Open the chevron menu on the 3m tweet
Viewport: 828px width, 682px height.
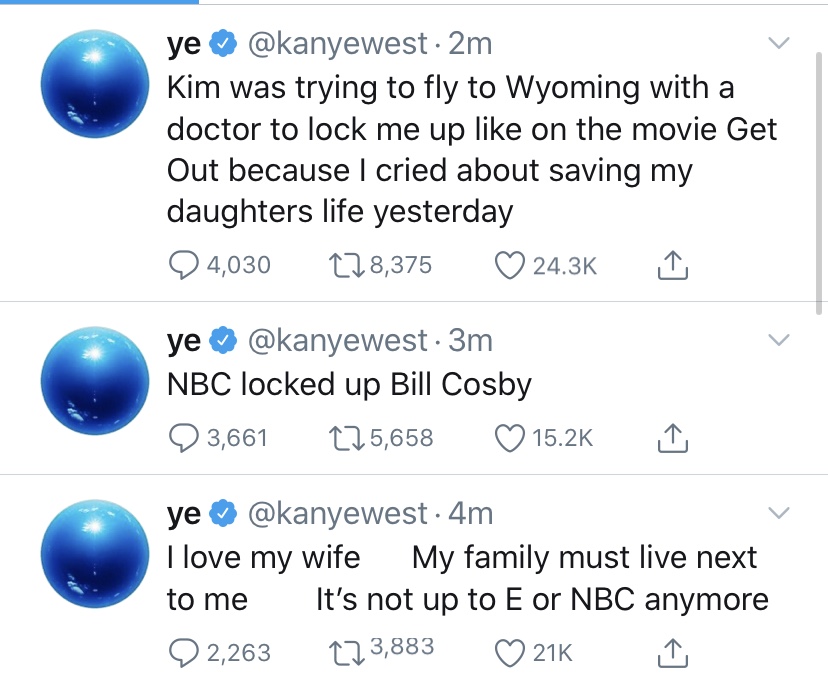[x=779, y=340]
